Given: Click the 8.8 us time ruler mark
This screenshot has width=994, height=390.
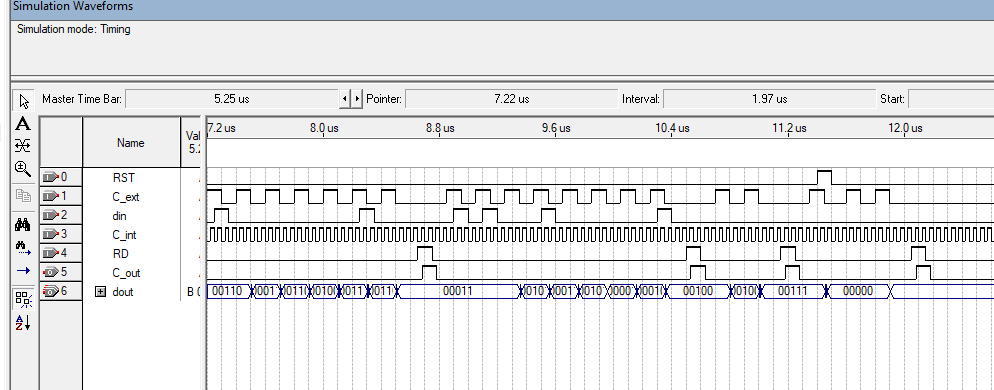Looking at the screenshot, I should coord(440,128).
